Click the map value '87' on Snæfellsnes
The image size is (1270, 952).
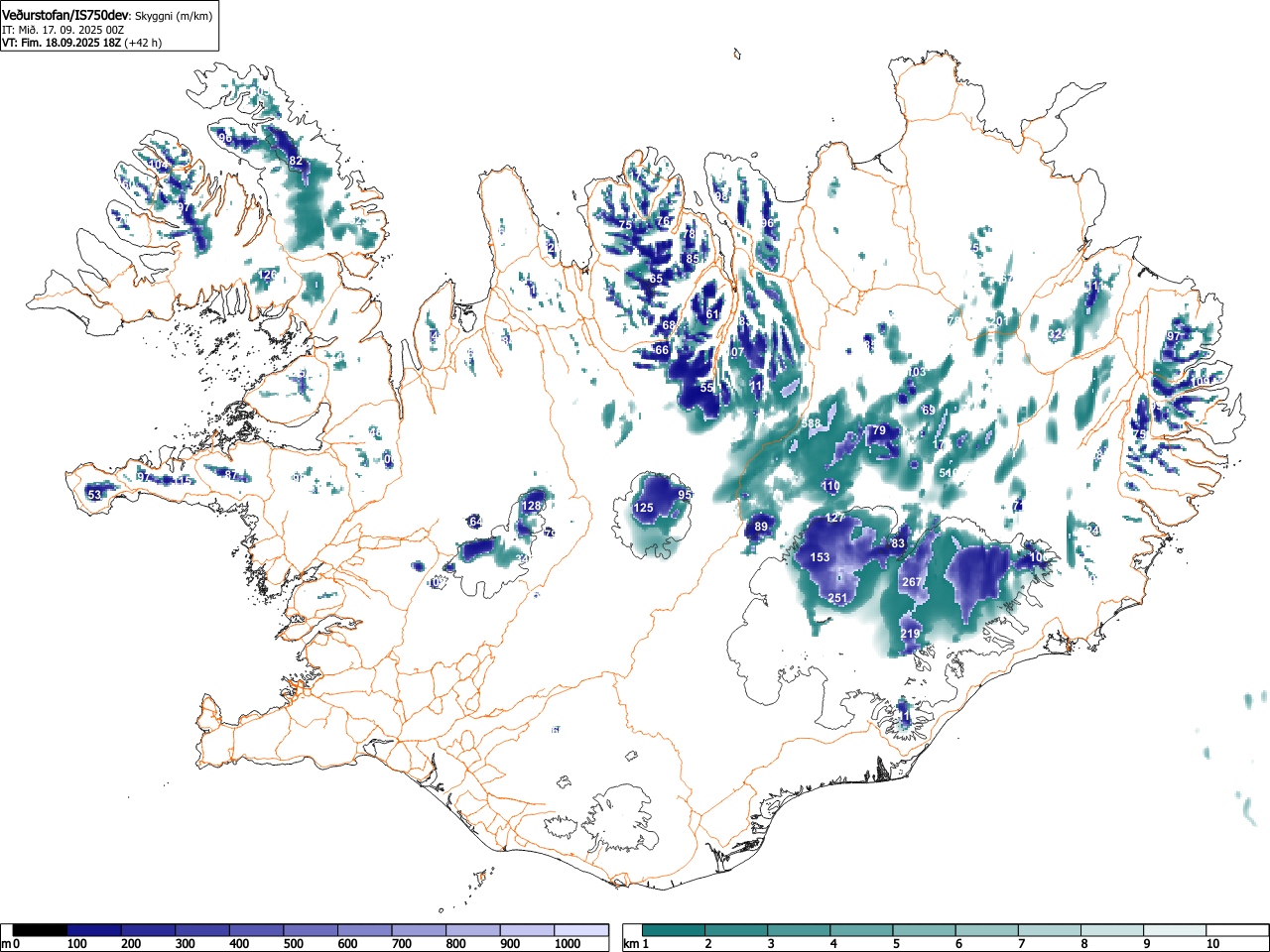tap(230, 475)
